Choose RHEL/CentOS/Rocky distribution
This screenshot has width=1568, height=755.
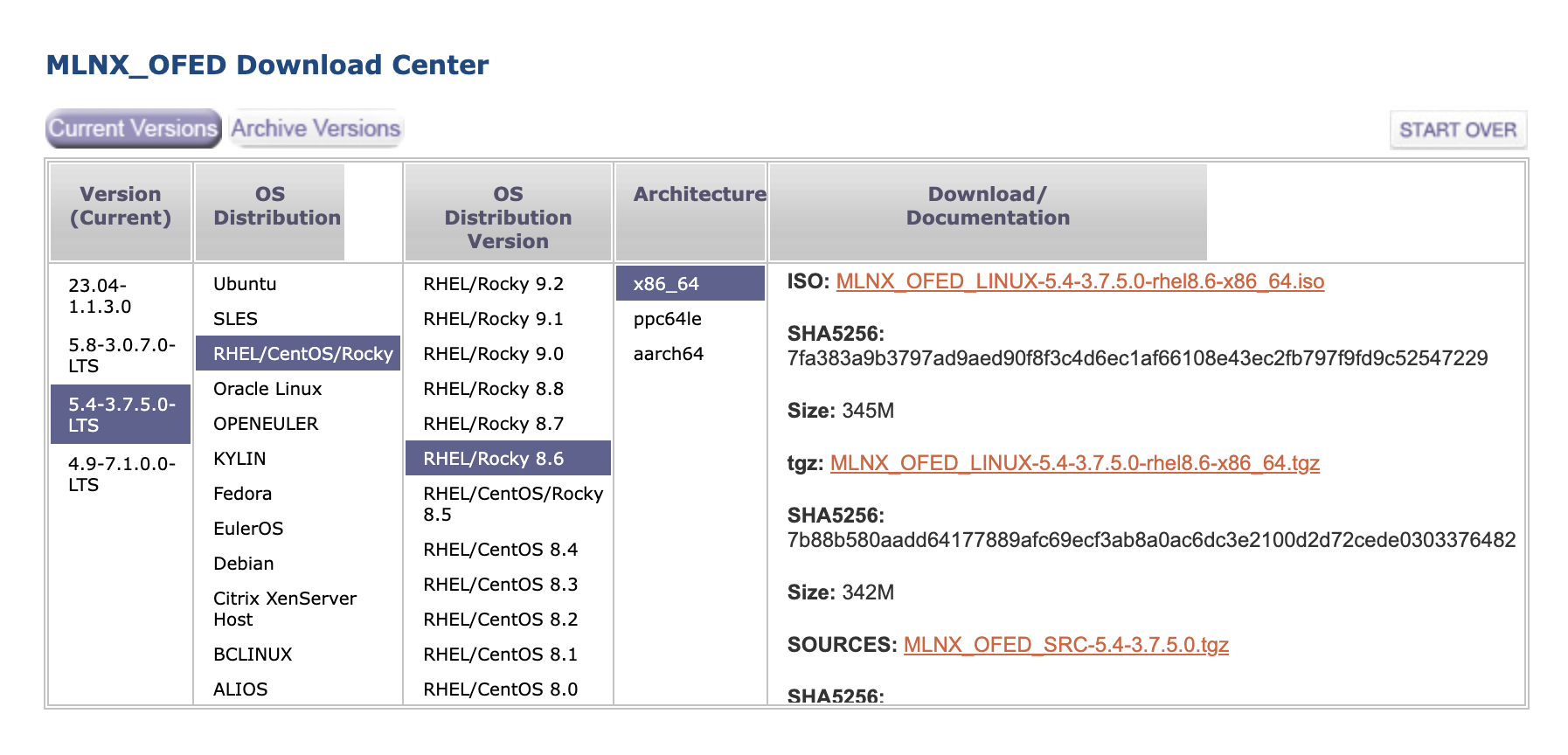tap(298, 353)
